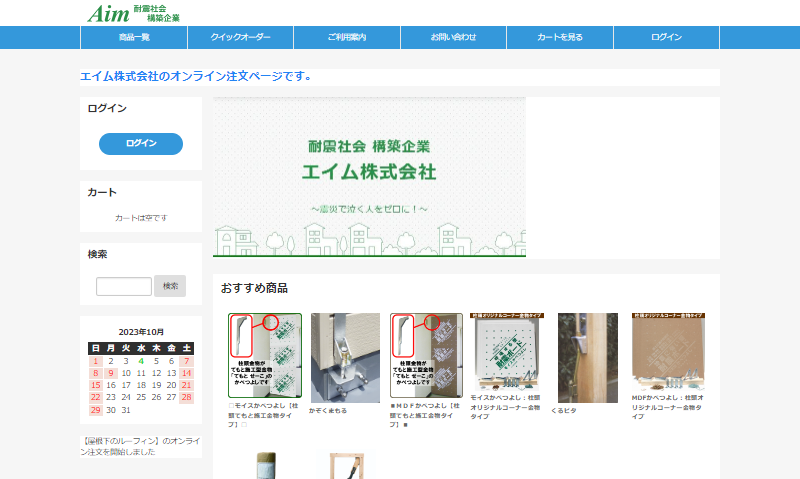
Task: Click the gray 検索 button
Action: coord(170,286)
